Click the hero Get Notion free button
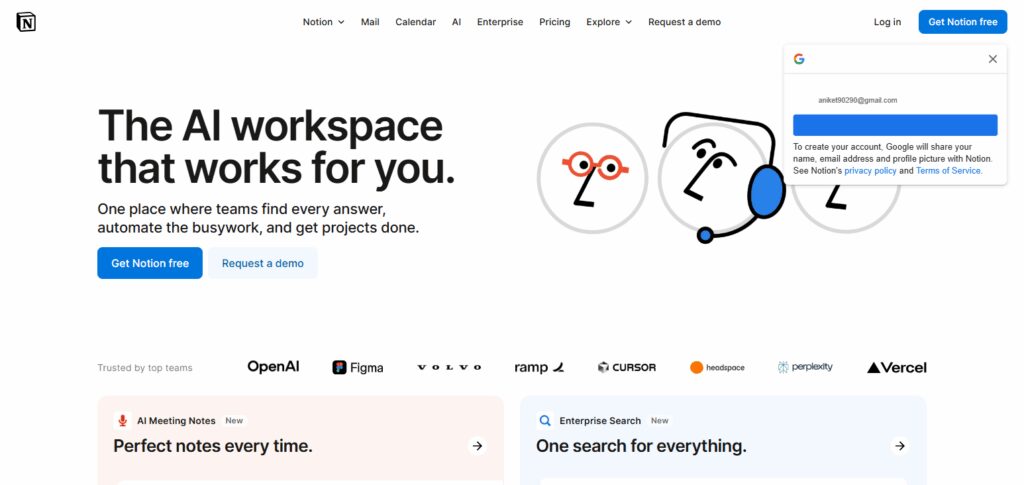The image size is (1024, 485). 150,263
